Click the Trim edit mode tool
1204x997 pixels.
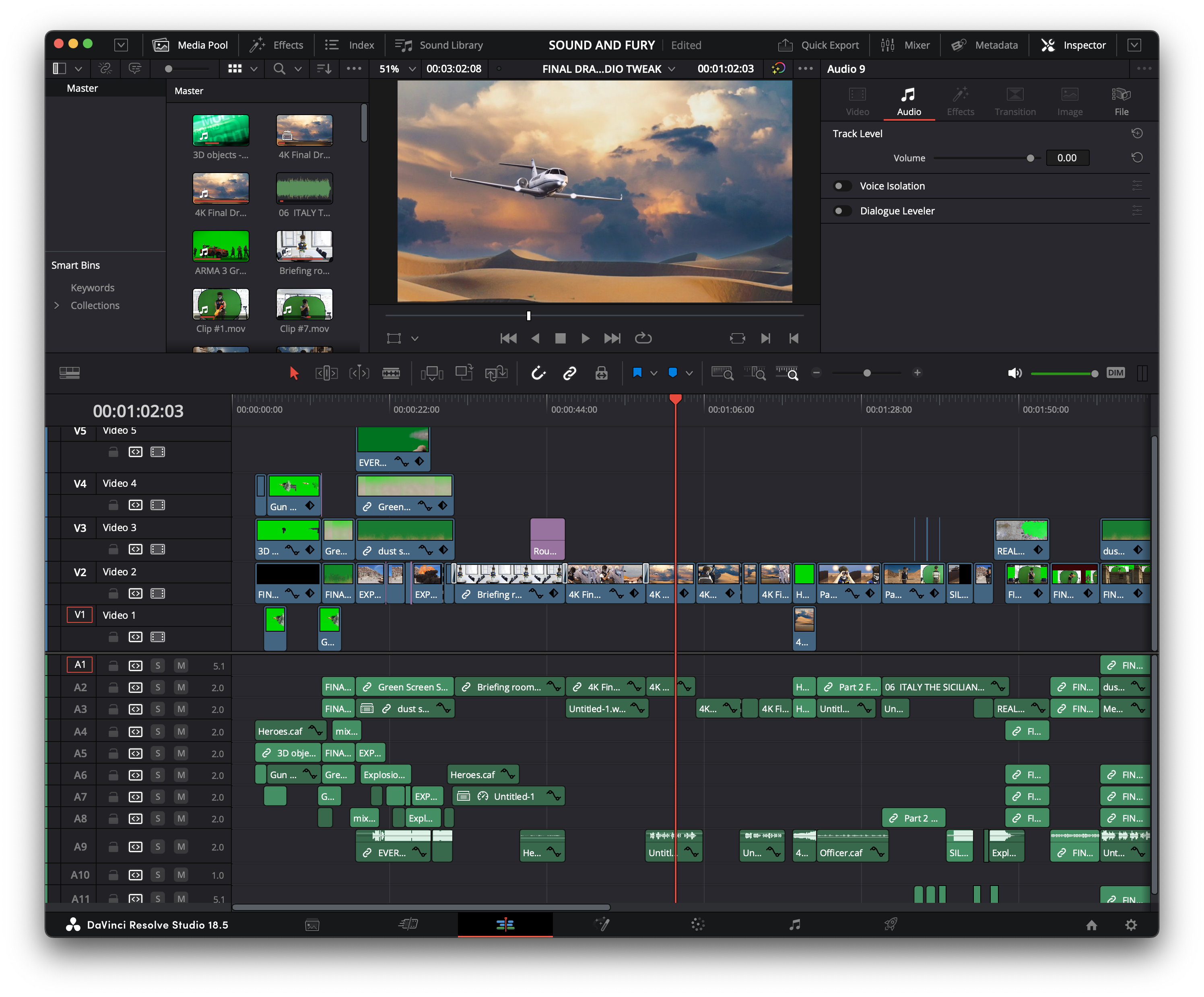[x=326, y=373]
